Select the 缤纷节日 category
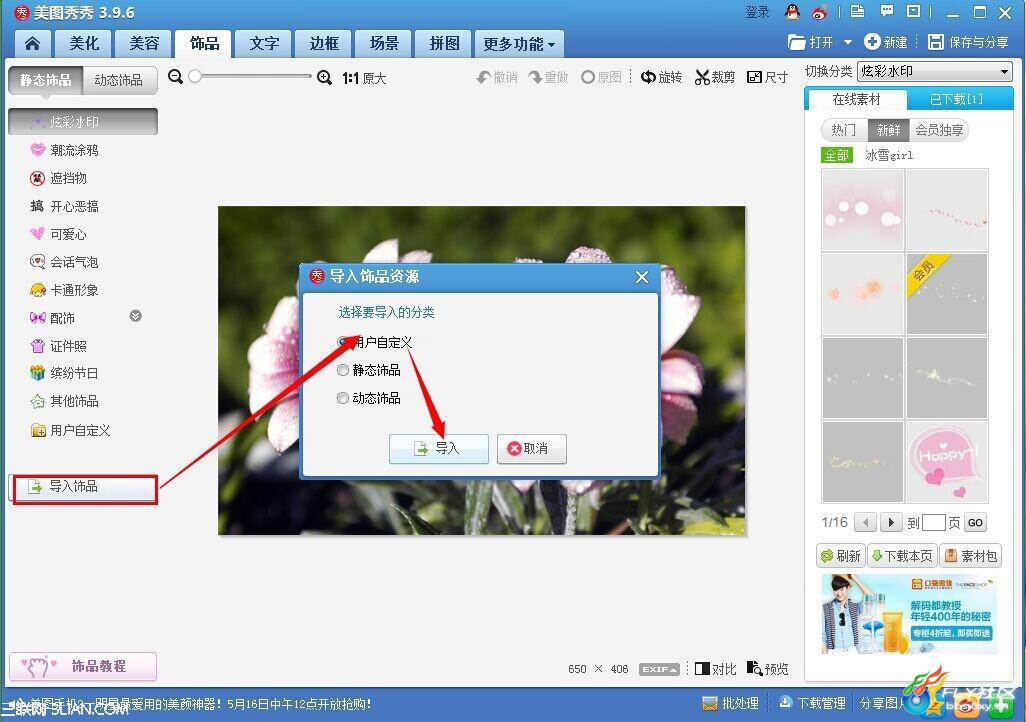This screenshot has width=1026, height=722. click(x=64, y=373)
